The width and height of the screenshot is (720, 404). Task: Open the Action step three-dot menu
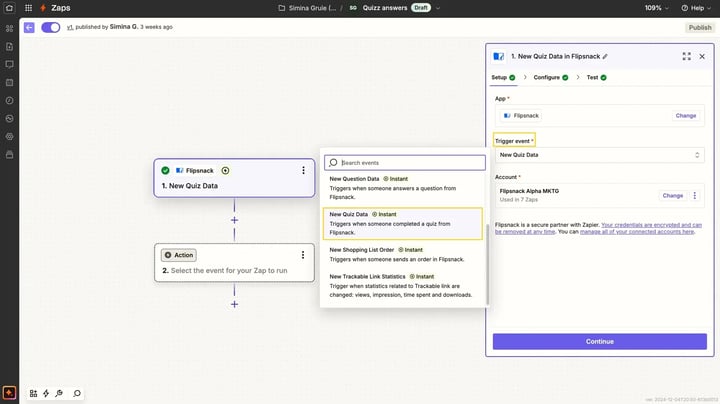coord(303,255)
